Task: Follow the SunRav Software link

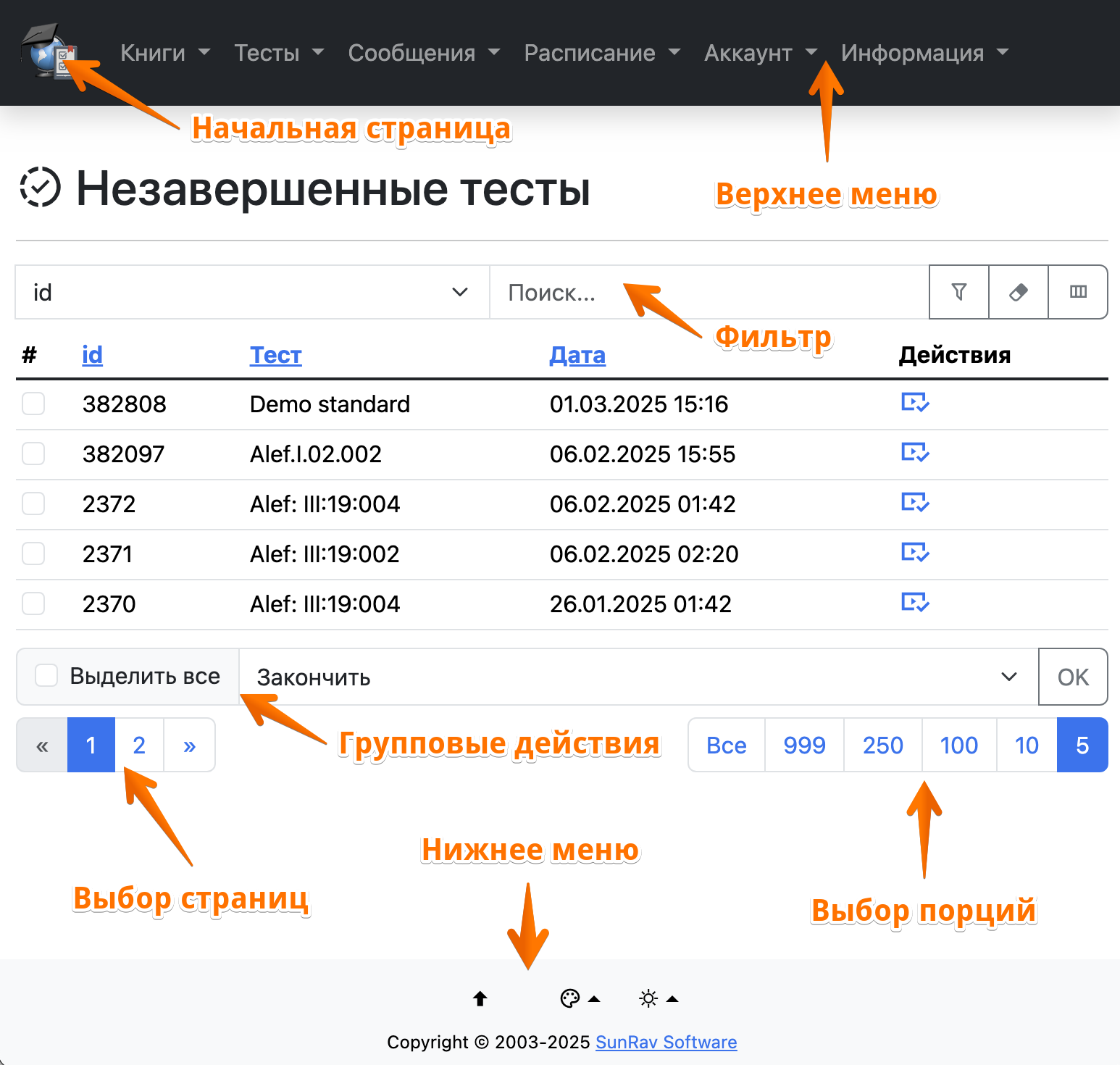Action: point(666,1043)
